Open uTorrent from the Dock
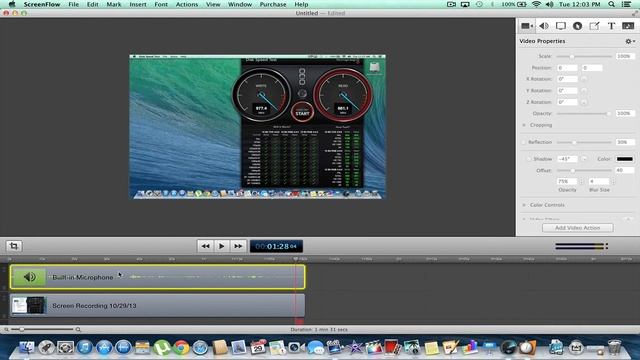 162,347
